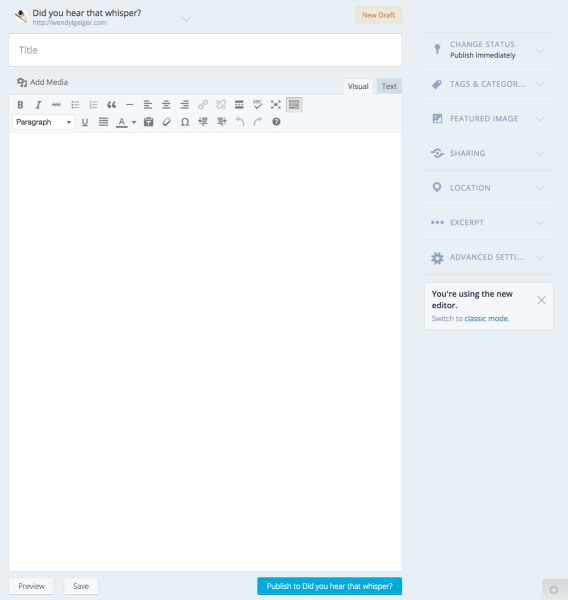The height and width of the screenshot is (600, 568).
Task: Switch to the Visual editor tab
Action: click(x=358, y=86)
